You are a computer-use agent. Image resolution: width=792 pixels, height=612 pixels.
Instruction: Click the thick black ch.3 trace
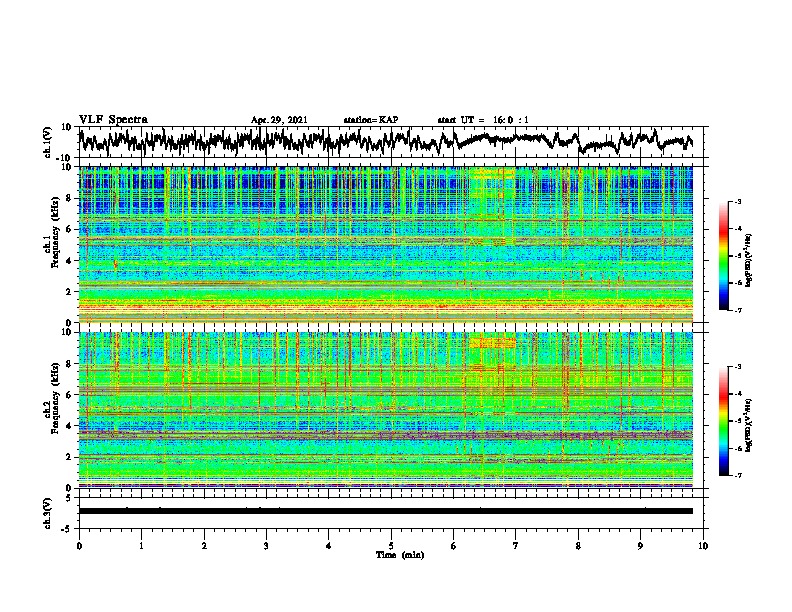pyautogui.click(x=386, y=511)
